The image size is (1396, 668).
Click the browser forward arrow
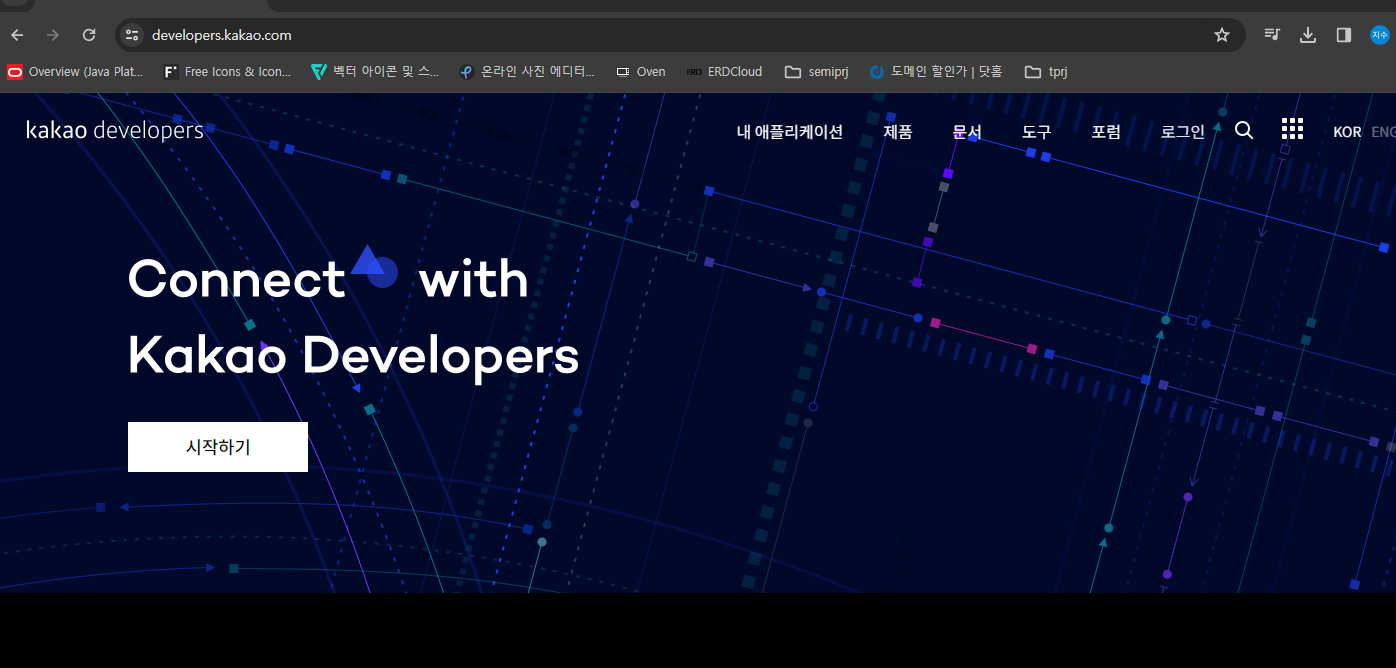click(53, 35)
